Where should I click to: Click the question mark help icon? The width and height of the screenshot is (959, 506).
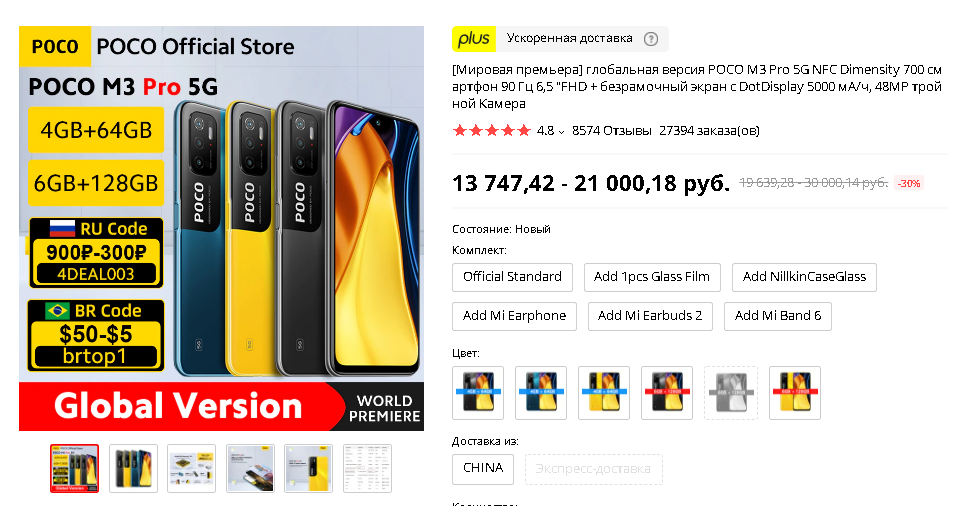click(x=651, y=39)
